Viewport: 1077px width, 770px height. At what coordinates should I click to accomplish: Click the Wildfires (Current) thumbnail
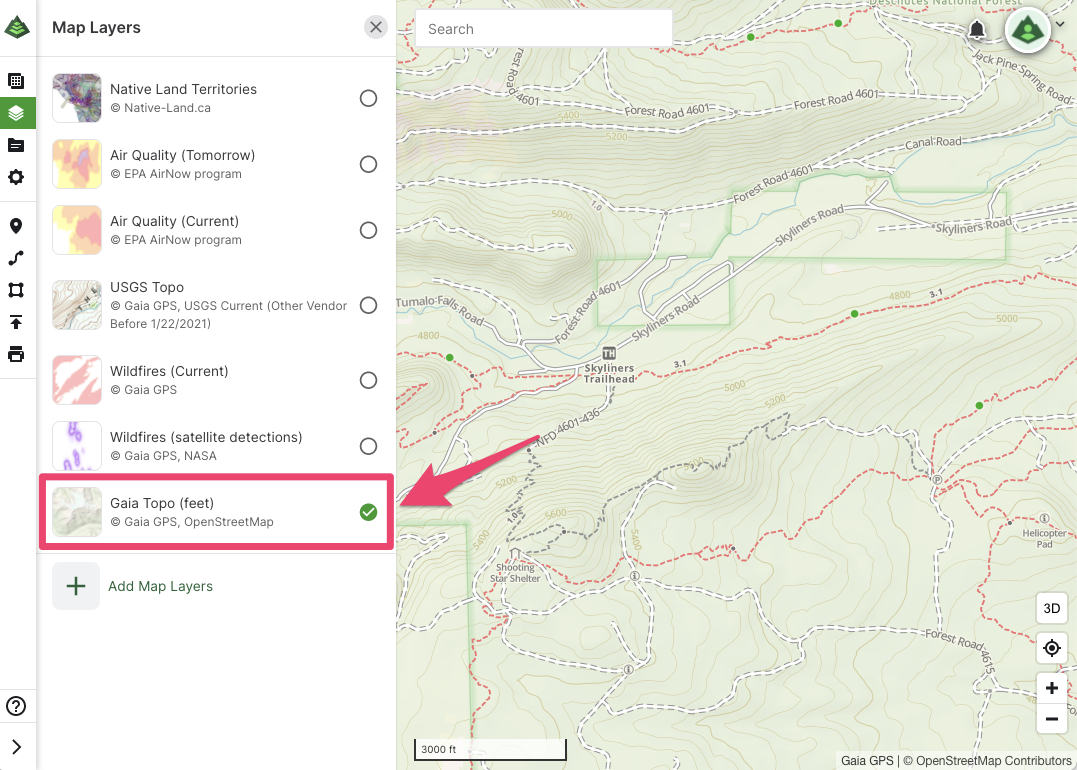(77, 381)
